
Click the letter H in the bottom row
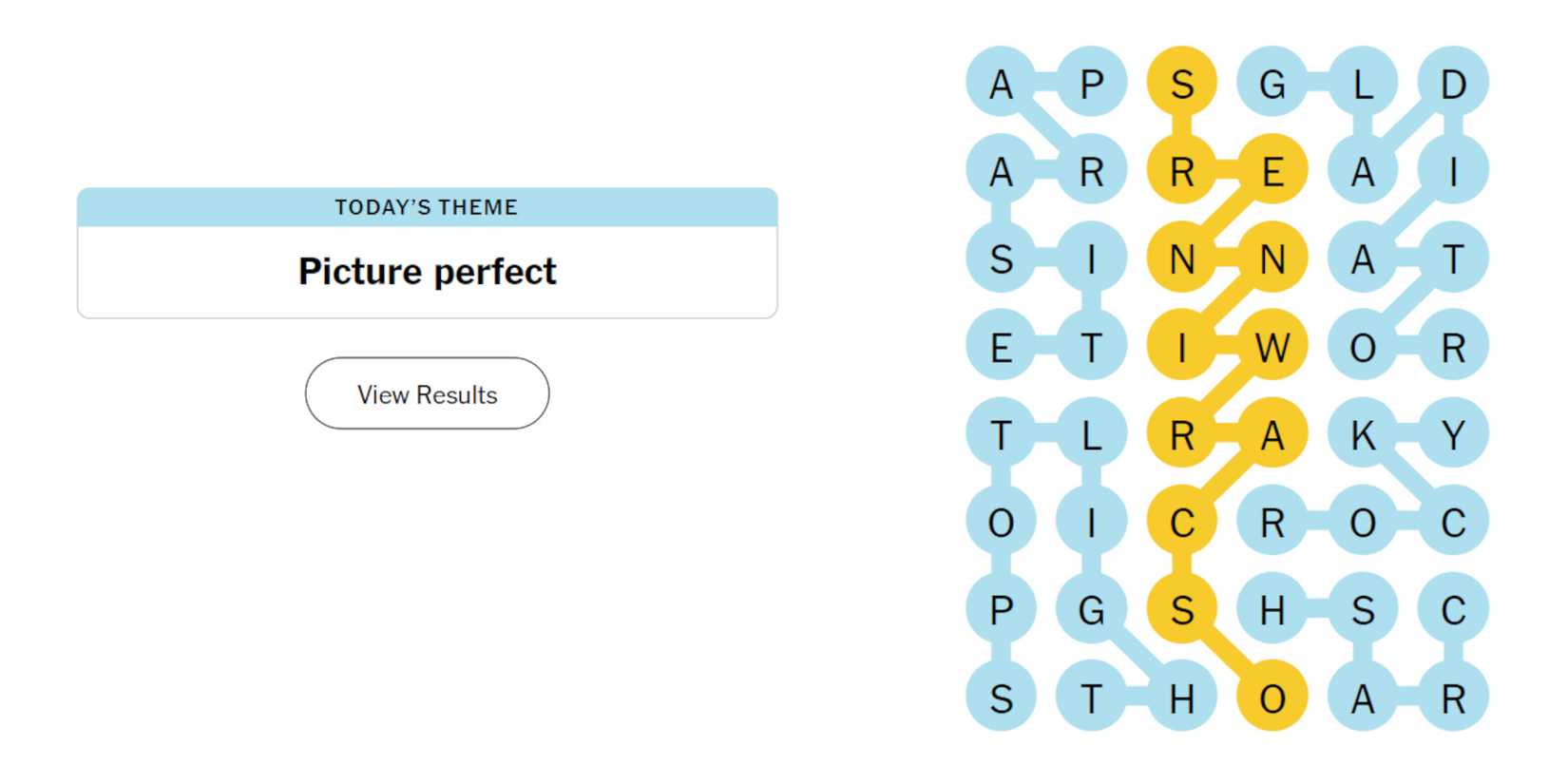[x=1181, y=699]
